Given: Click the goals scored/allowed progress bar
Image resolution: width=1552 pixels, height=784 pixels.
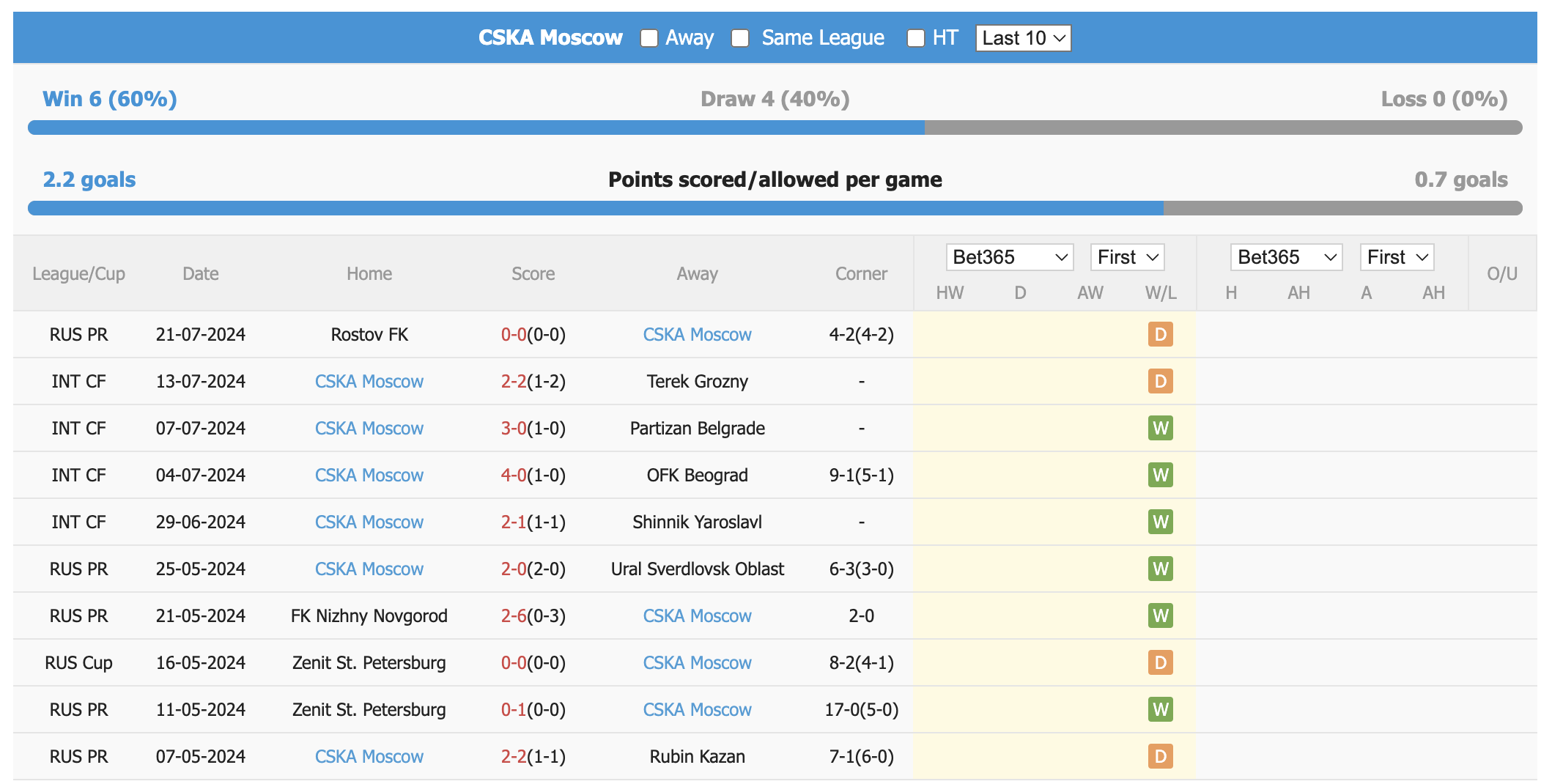Looking at the screenshot, I should coord(775,208).
